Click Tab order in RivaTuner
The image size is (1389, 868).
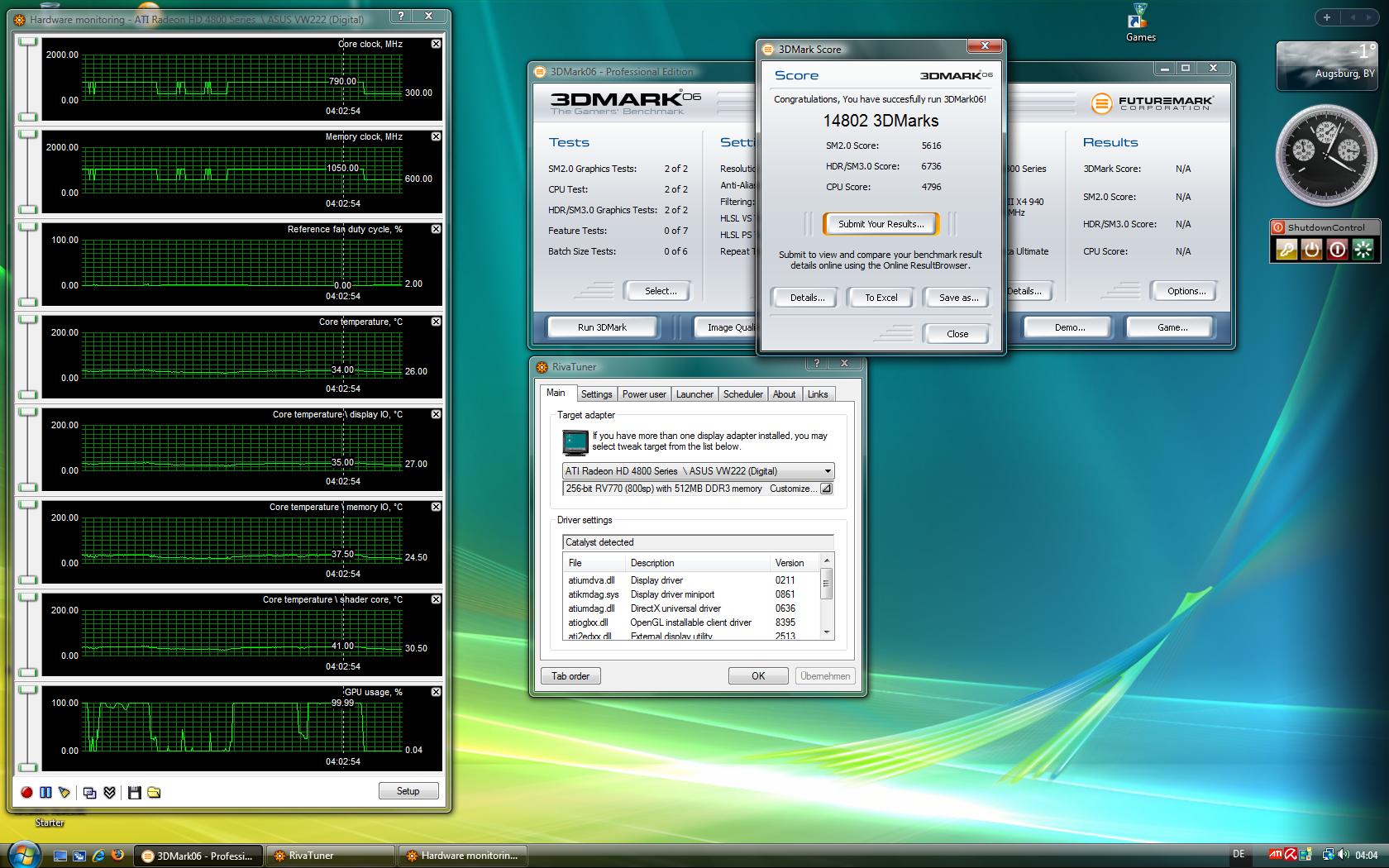570,676
